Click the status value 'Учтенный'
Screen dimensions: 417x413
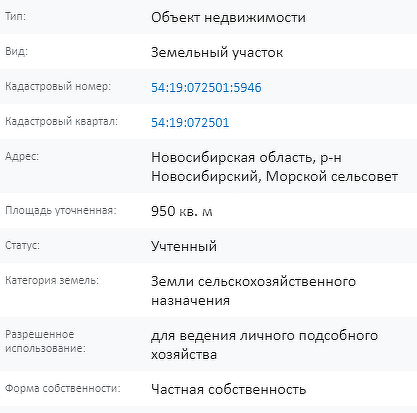point(184,246)
